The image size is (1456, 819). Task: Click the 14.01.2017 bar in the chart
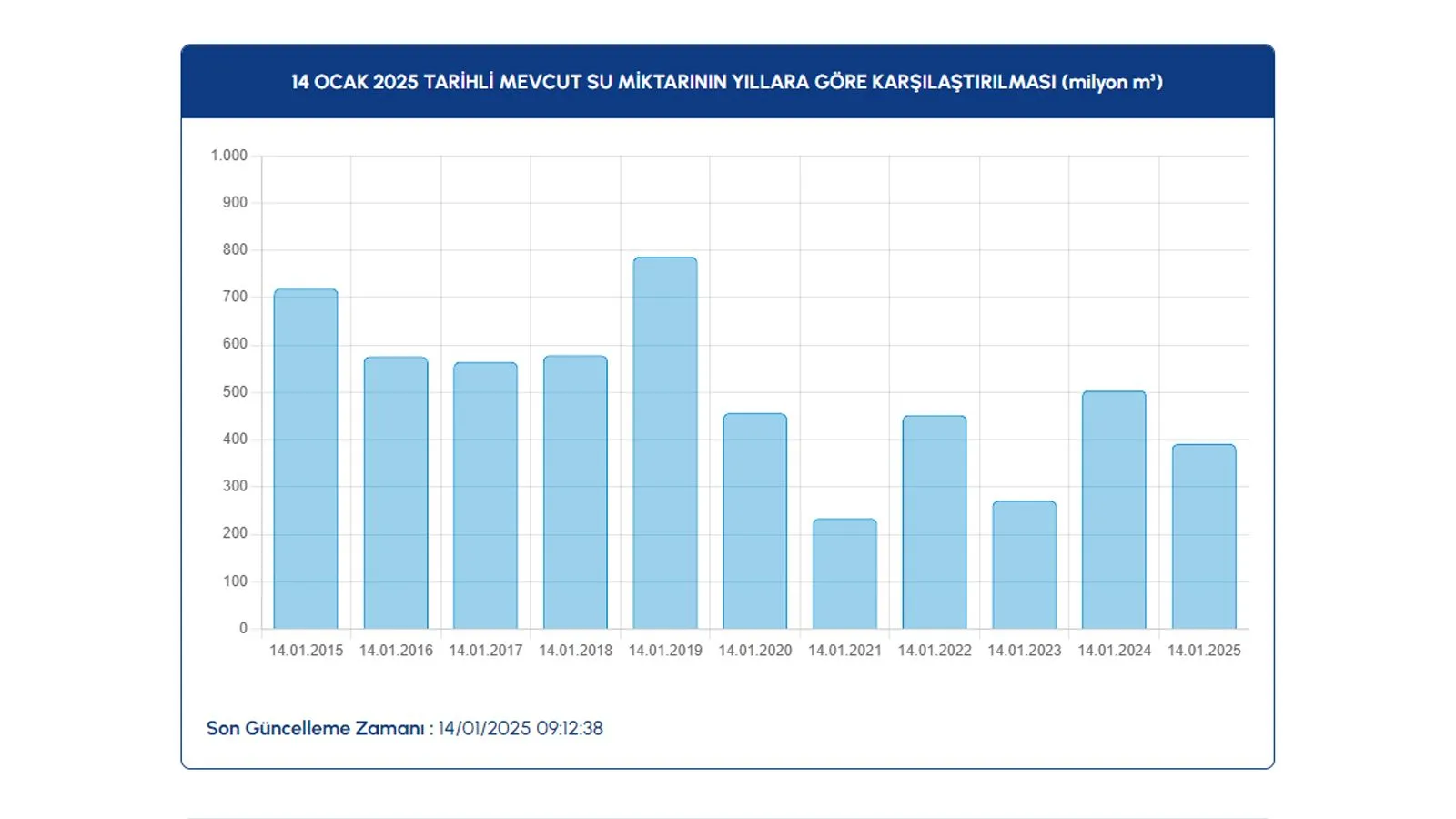(x=485, y=496)
